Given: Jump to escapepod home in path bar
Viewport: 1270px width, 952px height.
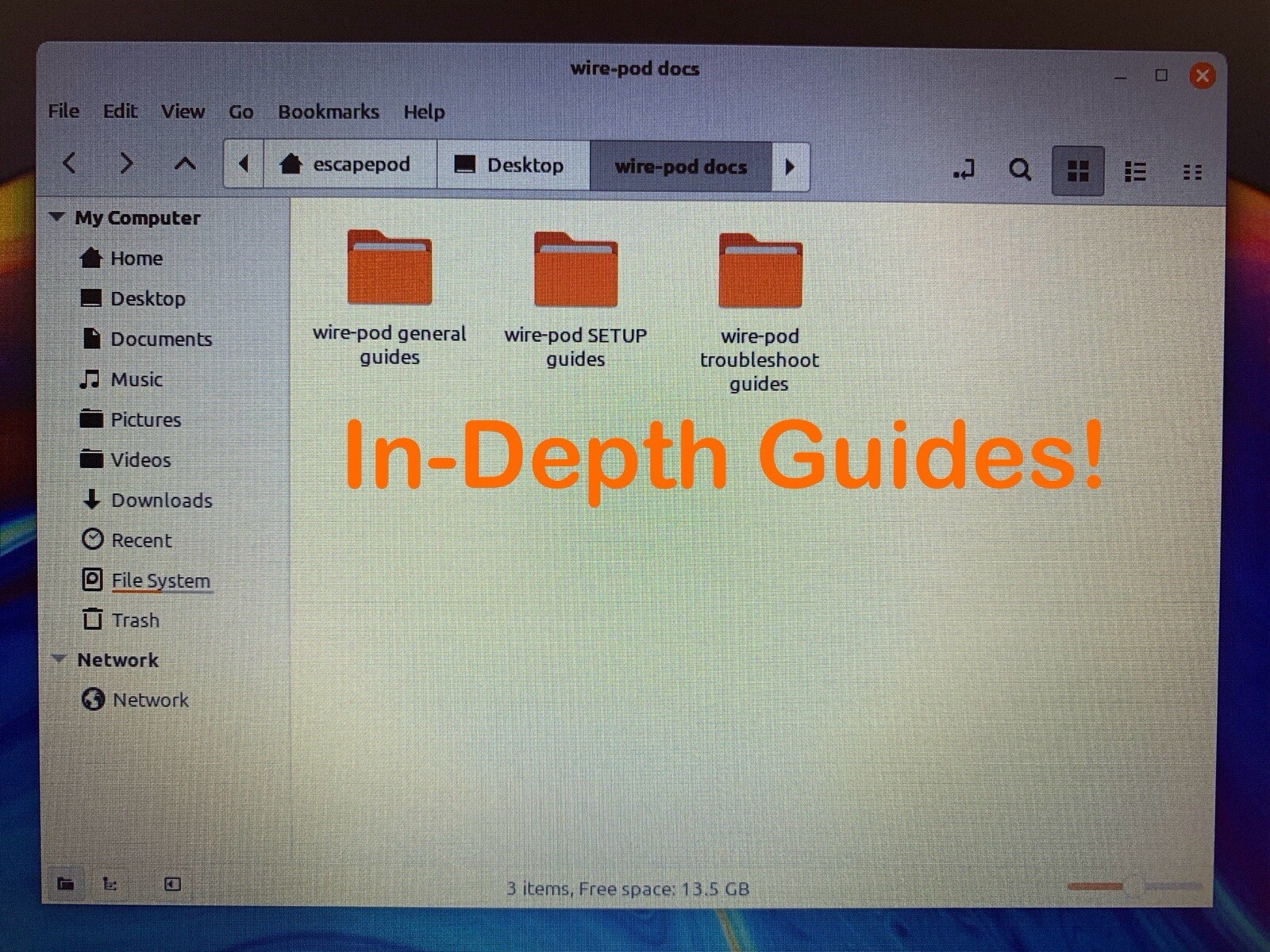Looking at the screenshot, I should (x=350, y=165).
